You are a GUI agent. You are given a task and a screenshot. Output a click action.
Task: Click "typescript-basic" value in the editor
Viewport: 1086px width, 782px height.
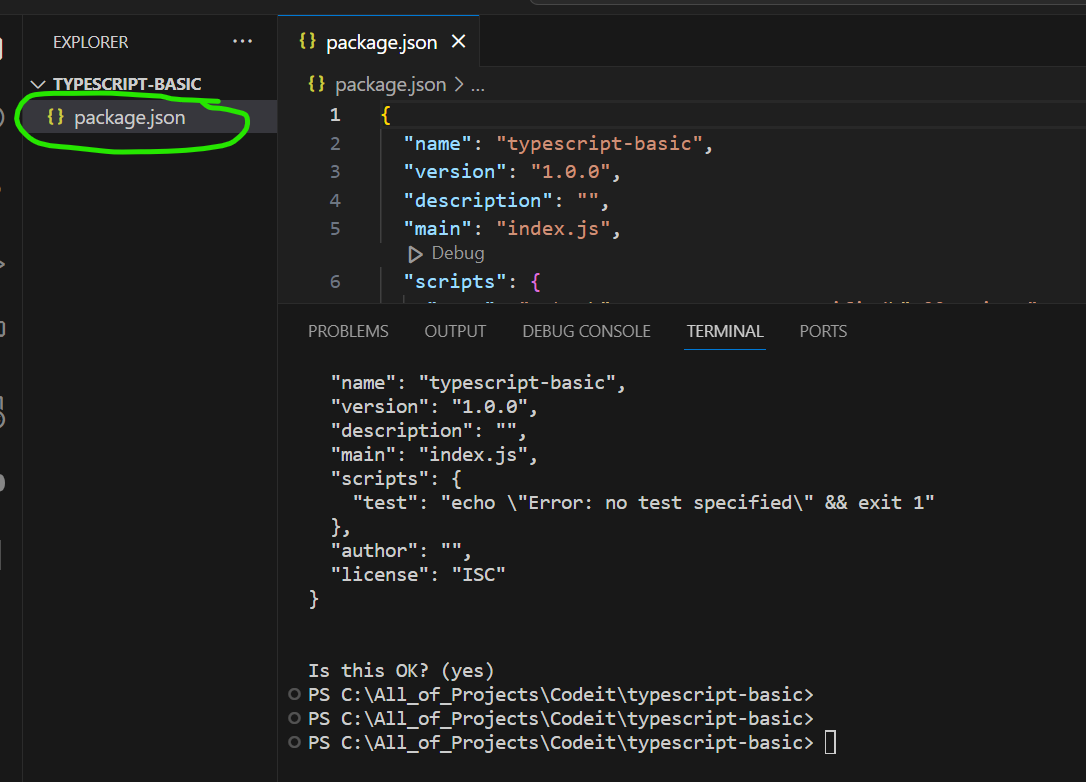tap(599, 144)
